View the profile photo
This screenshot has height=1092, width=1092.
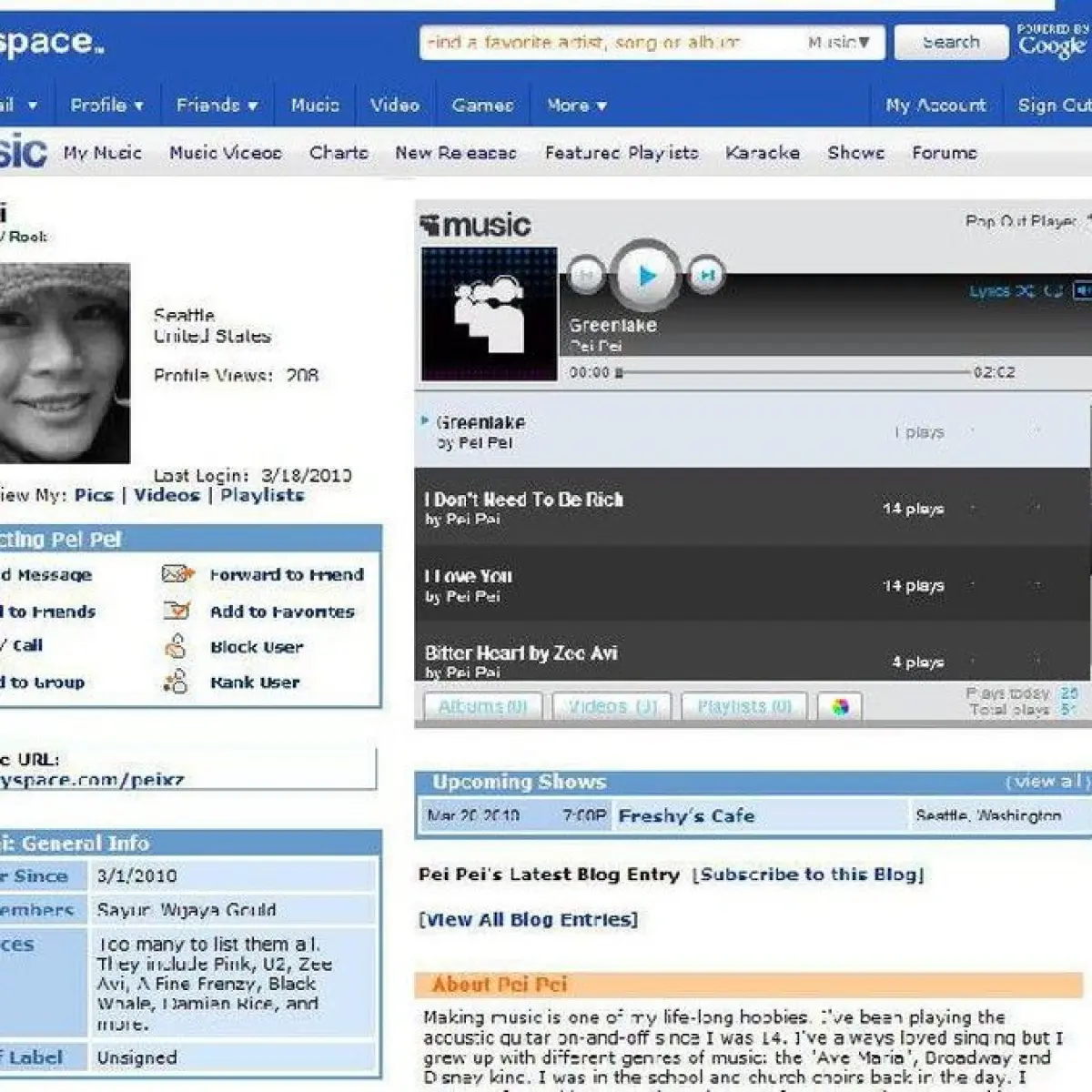pos(64,363)
